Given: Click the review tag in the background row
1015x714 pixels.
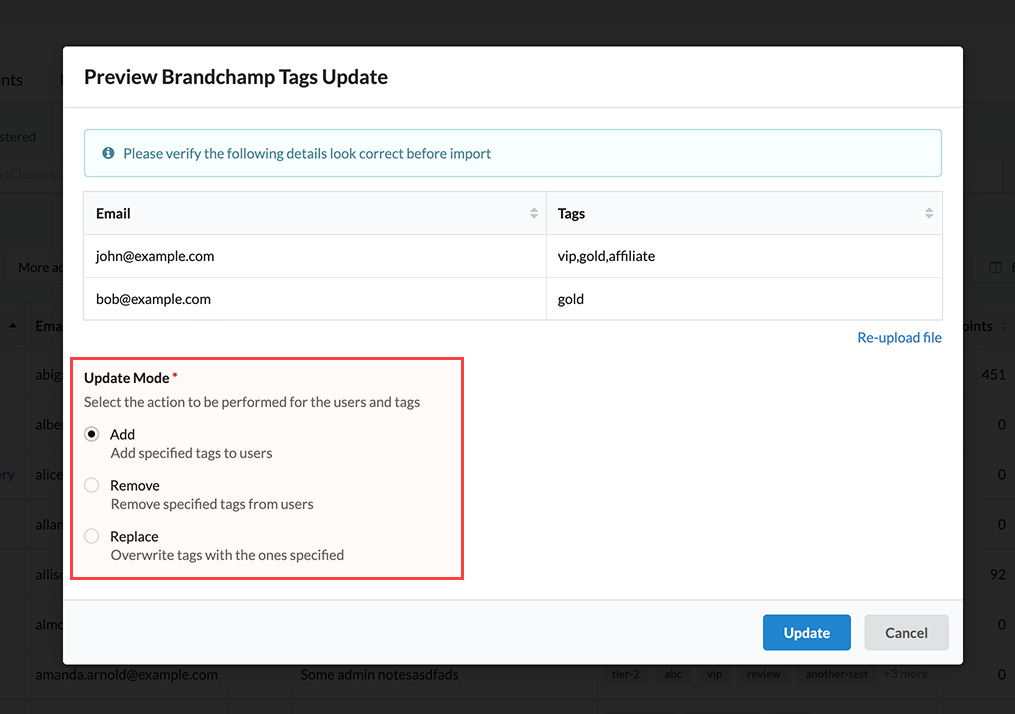Looking at the screenshot, I should coord(764,675).
